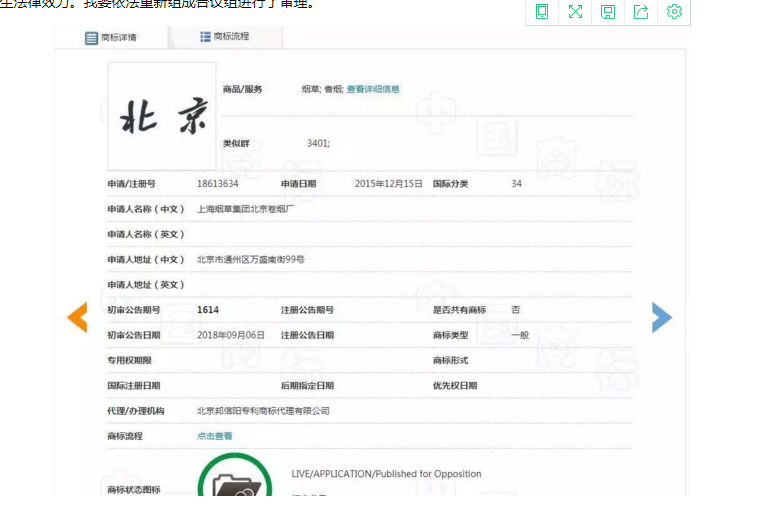Go to next record with blue arrow

point(662,317)
